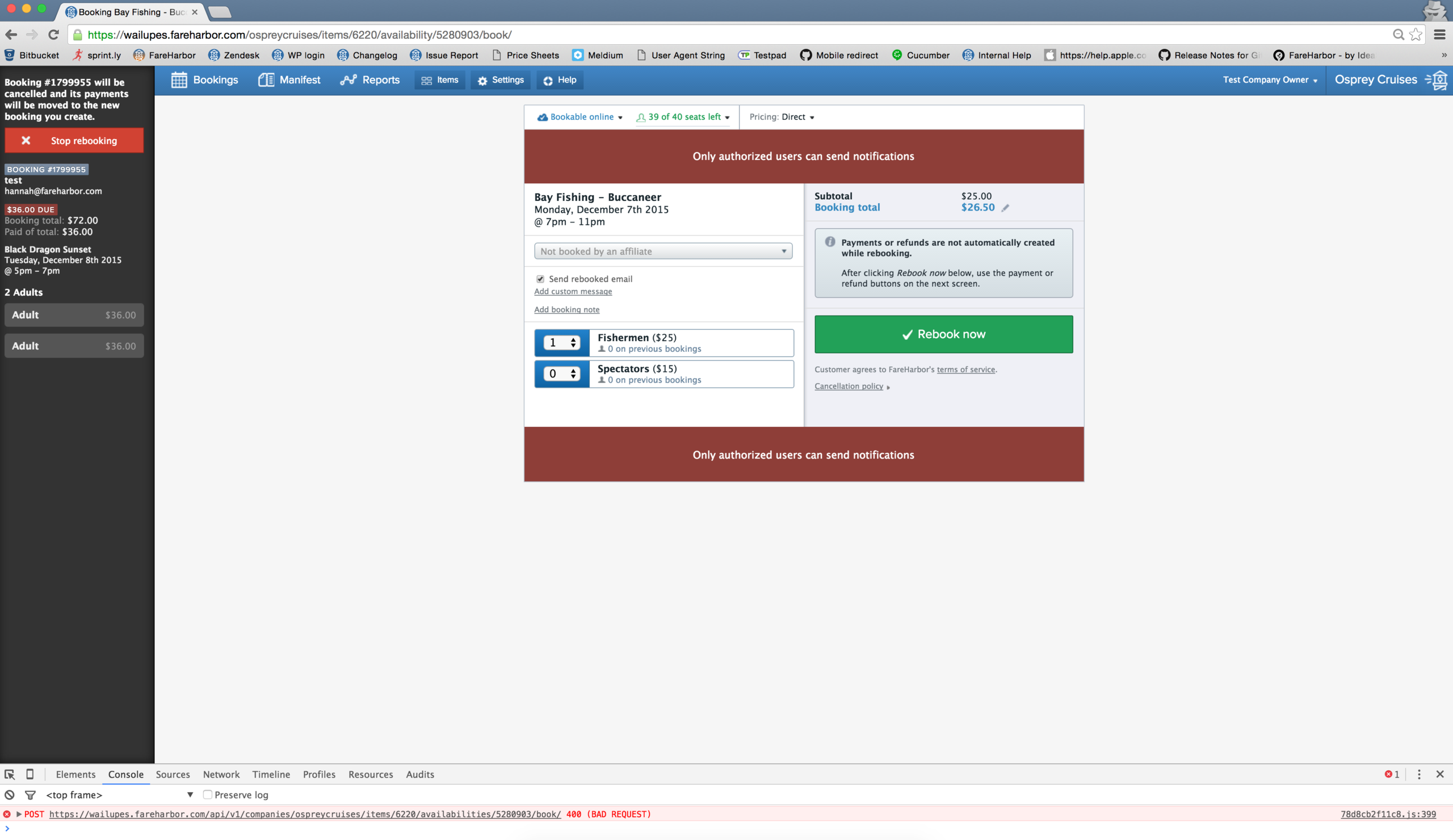Click the Add booking note link

(566, 309)
